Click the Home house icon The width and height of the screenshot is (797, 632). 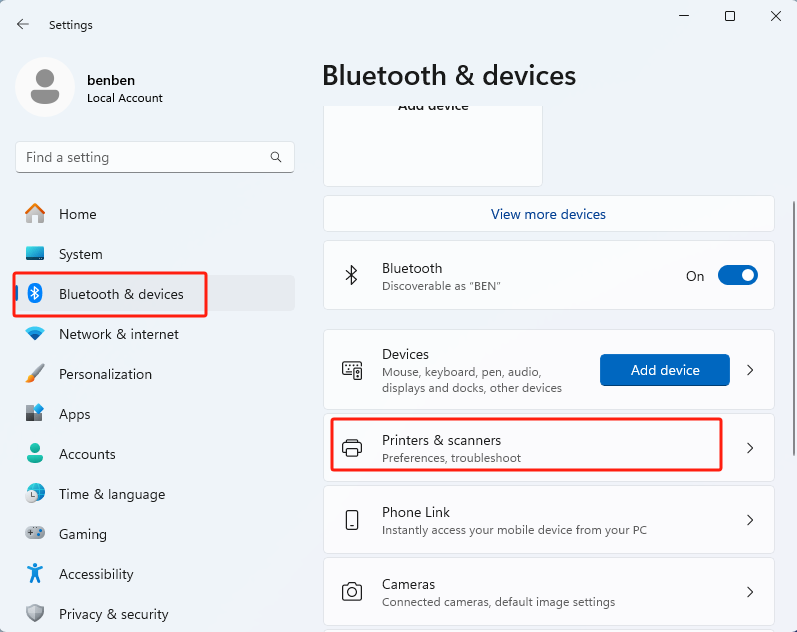click(35, 214)
